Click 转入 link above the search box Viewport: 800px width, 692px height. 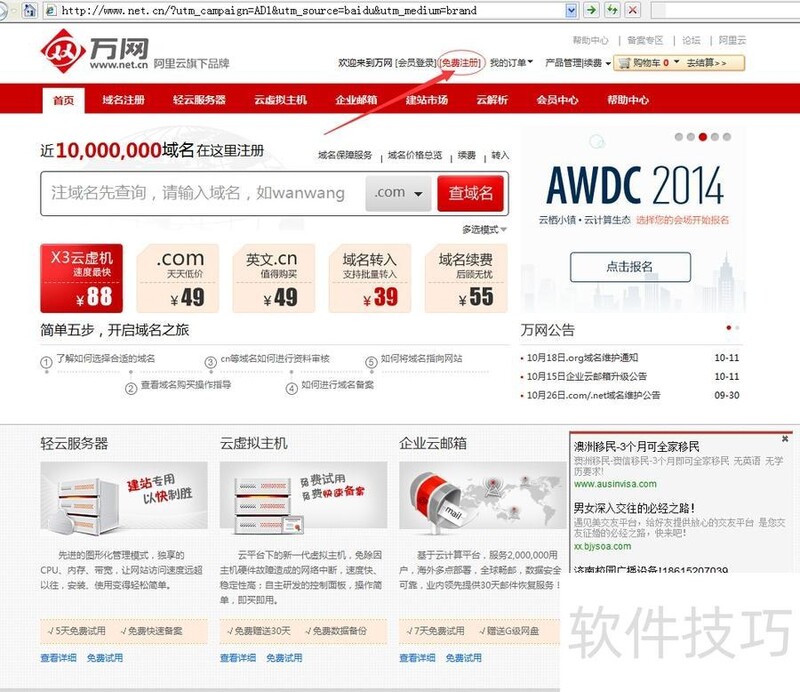(500, 155)
